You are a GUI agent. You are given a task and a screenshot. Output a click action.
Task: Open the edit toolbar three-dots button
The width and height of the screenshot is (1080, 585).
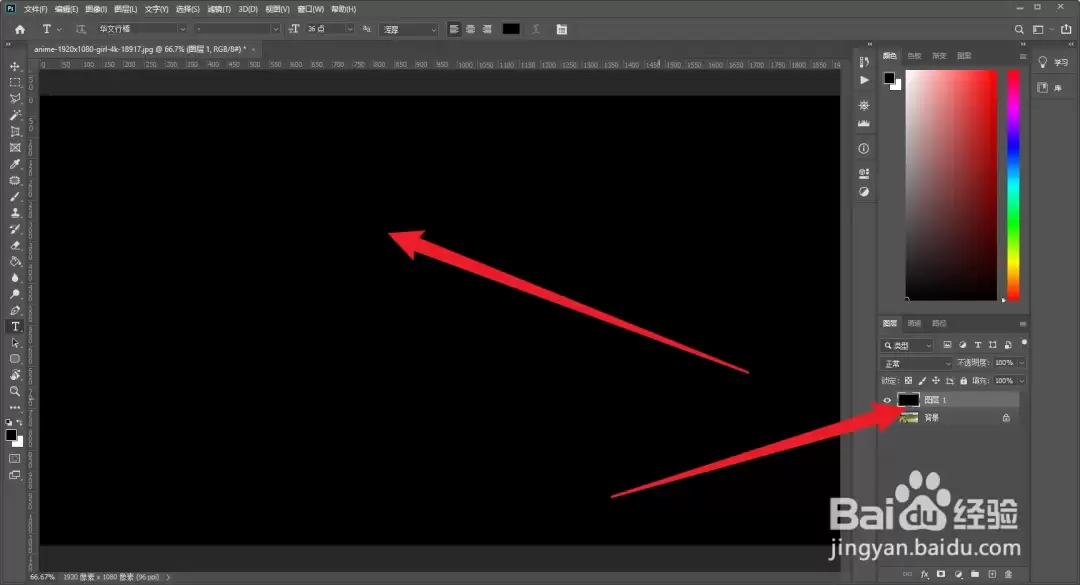pyautogui.click(x=14, y=408)
